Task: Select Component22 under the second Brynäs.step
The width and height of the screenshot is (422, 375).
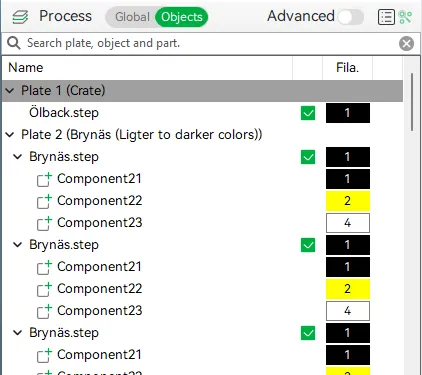Action: (100, 289)
